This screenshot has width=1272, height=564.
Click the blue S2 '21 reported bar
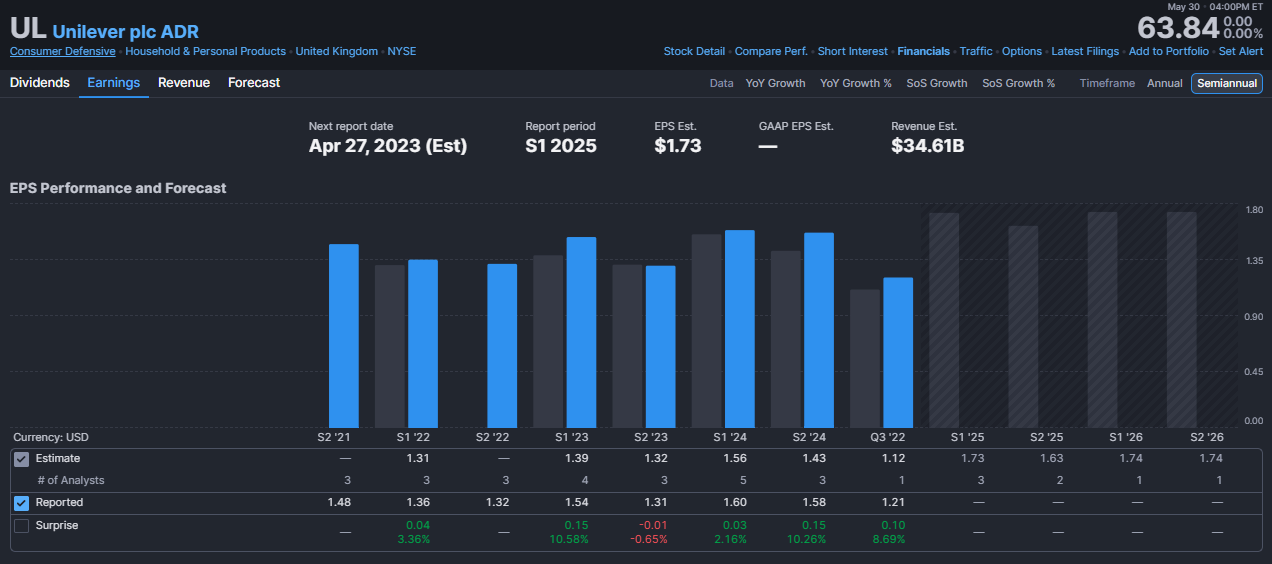click(x=344, y=336)
